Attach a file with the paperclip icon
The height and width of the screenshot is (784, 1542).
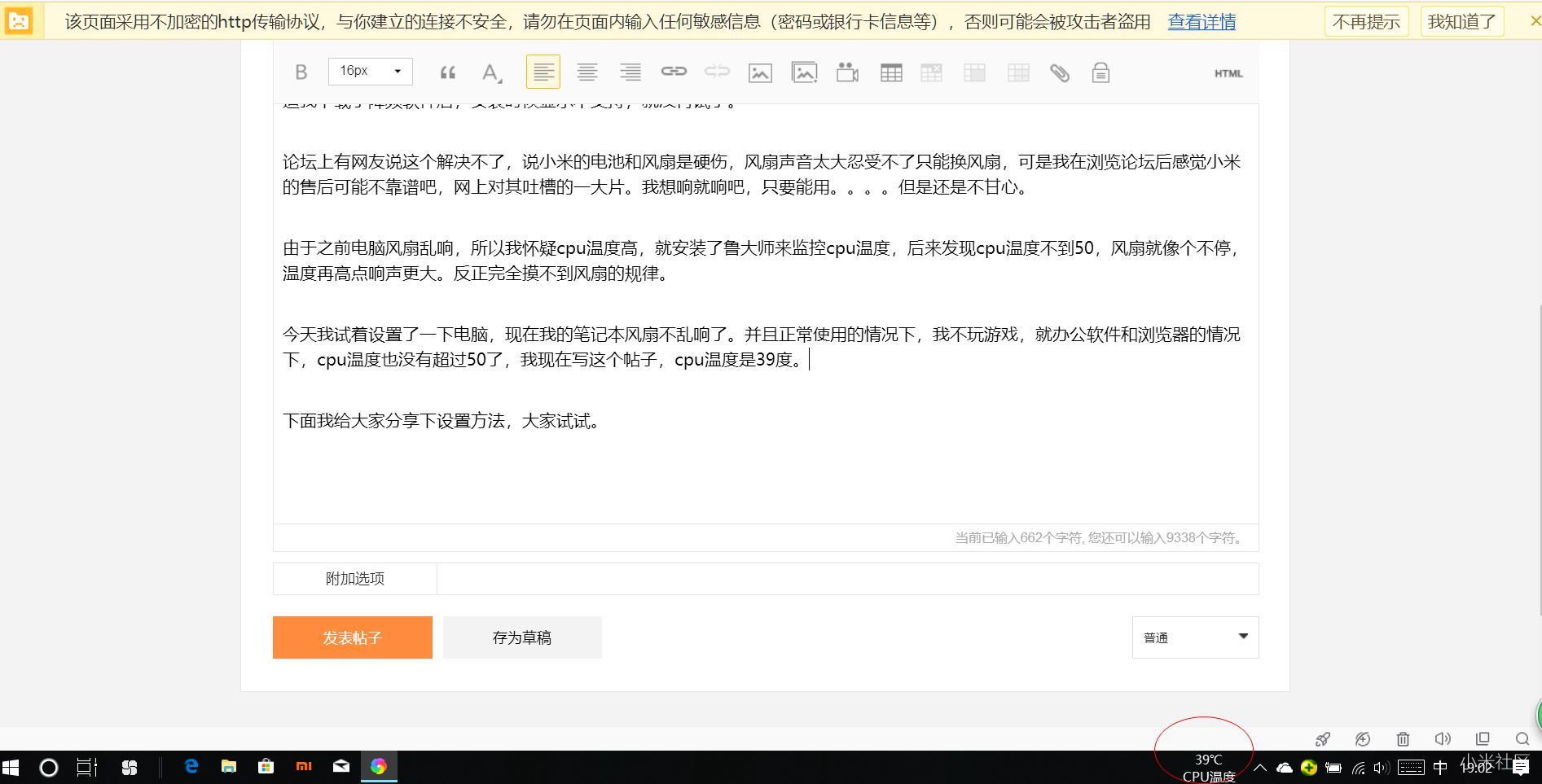pos(1060,72)
